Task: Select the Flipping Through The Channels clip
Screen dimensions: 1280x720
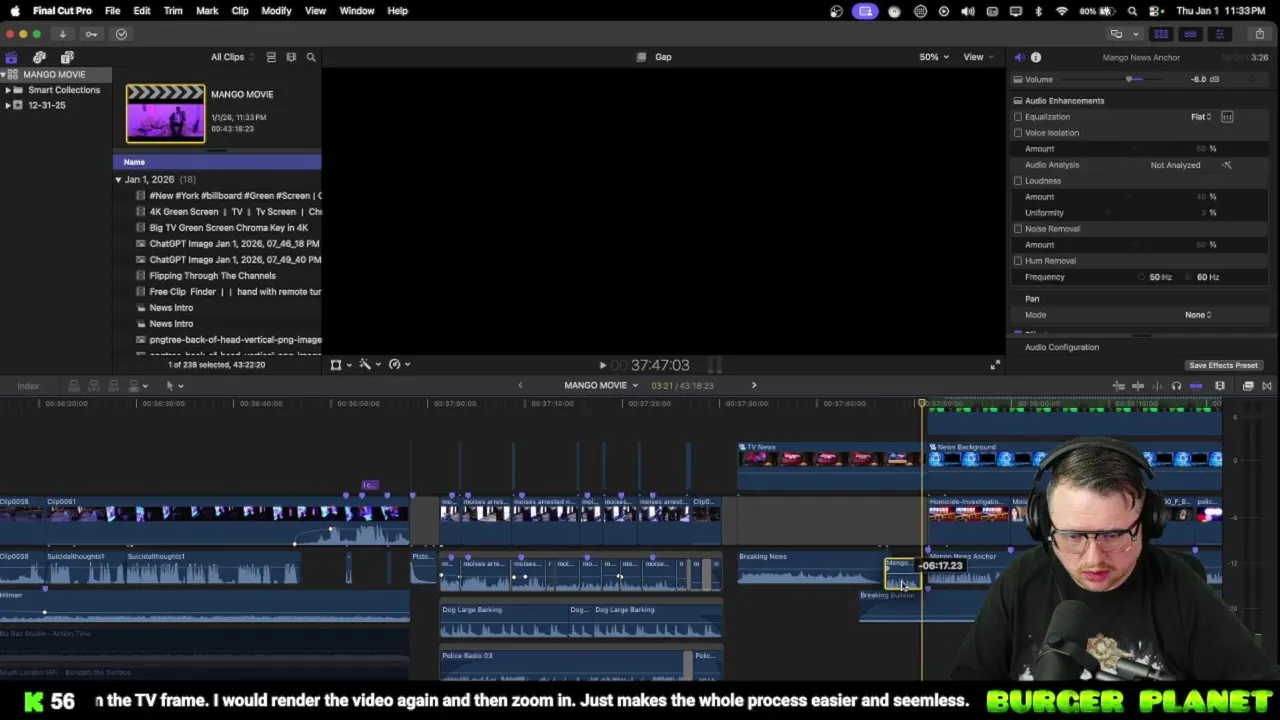Action: coord(212,276)
